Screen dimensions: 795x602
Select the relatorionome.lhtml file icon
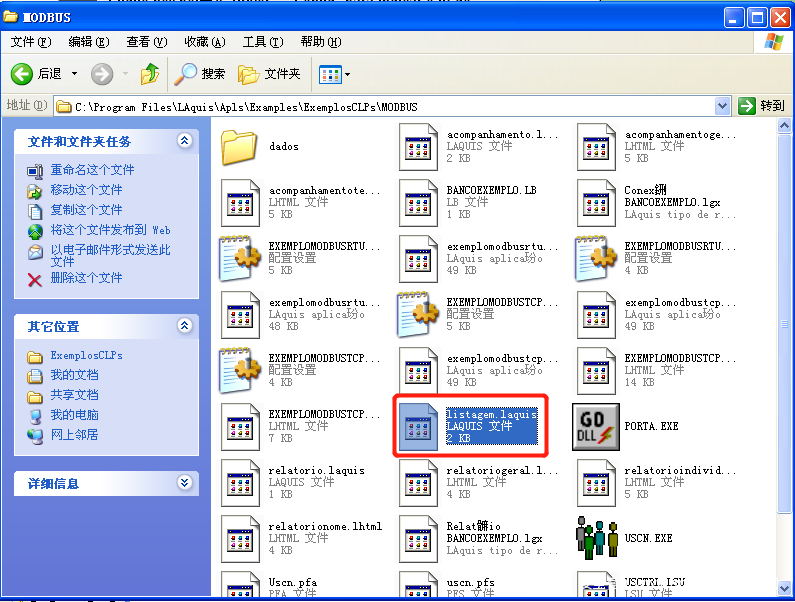[x=240, y=539]
